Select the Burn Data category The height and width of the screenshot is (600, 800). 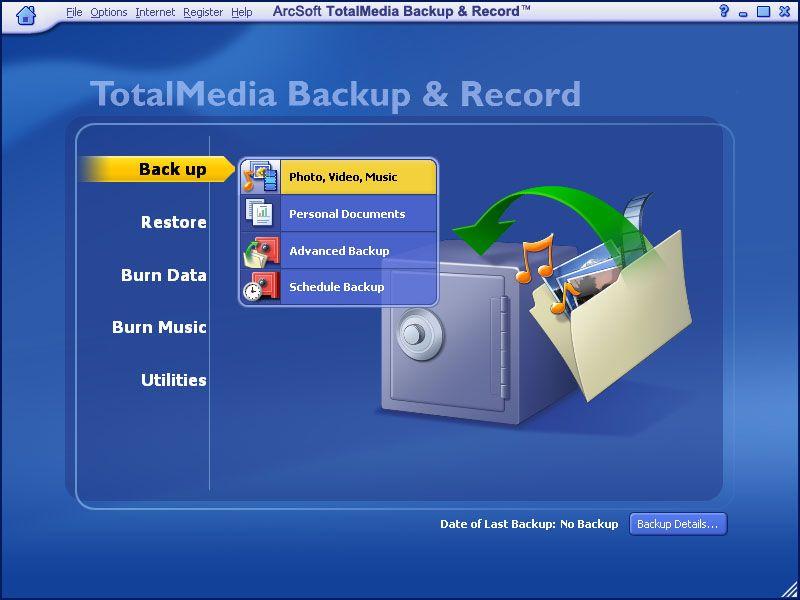coord(164,275)
